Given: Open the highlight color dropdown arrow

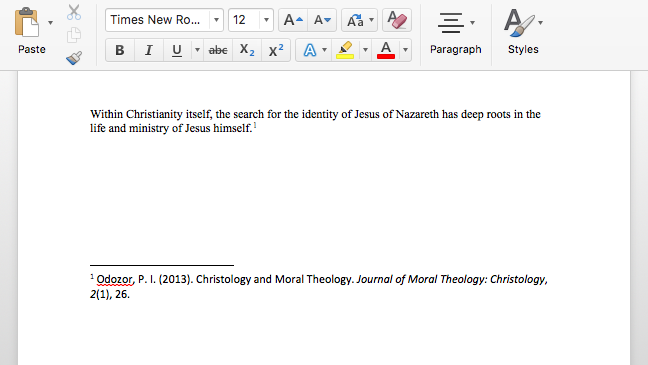Looking at the screenshot, I should pos(365,50).
